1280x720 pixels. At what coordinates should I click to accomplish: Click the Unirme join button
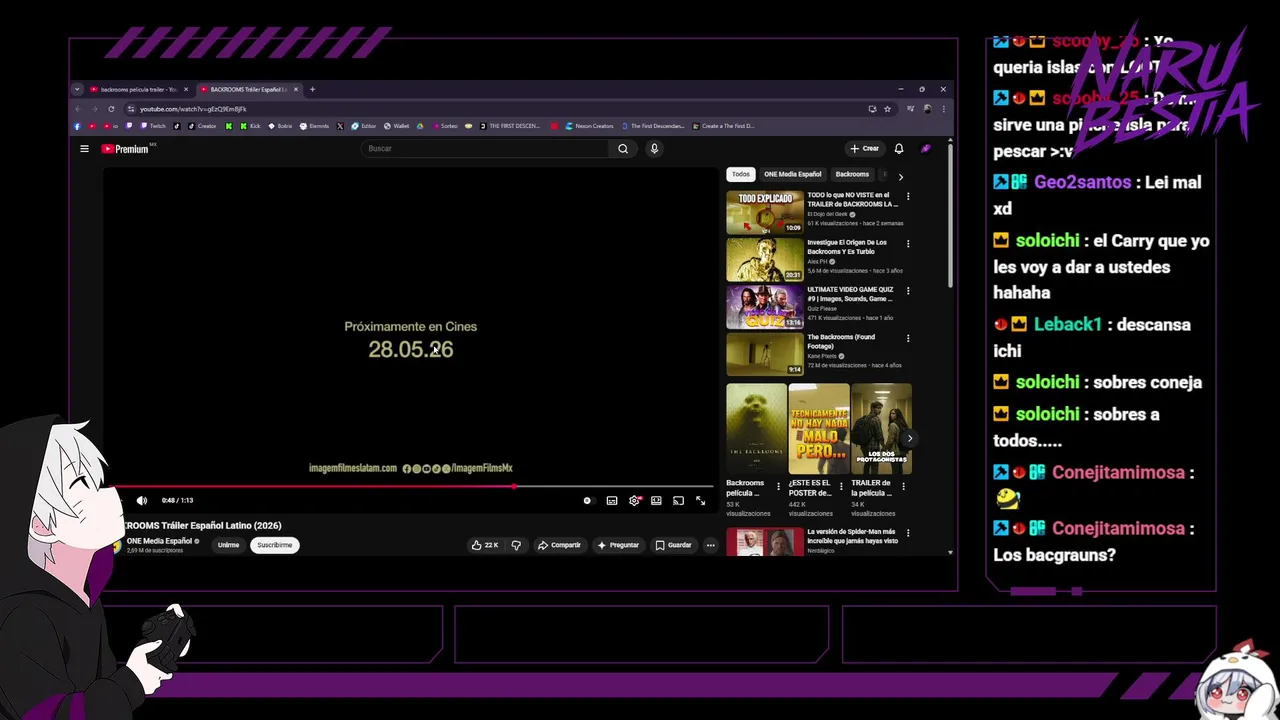229,545
